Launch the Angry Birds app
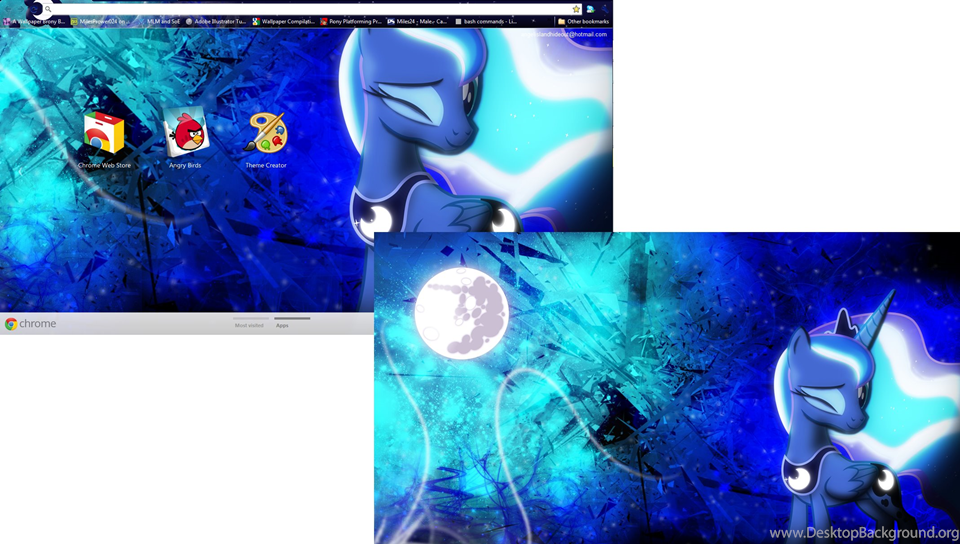This screenshot has height=544, width=960. [186, 138]
